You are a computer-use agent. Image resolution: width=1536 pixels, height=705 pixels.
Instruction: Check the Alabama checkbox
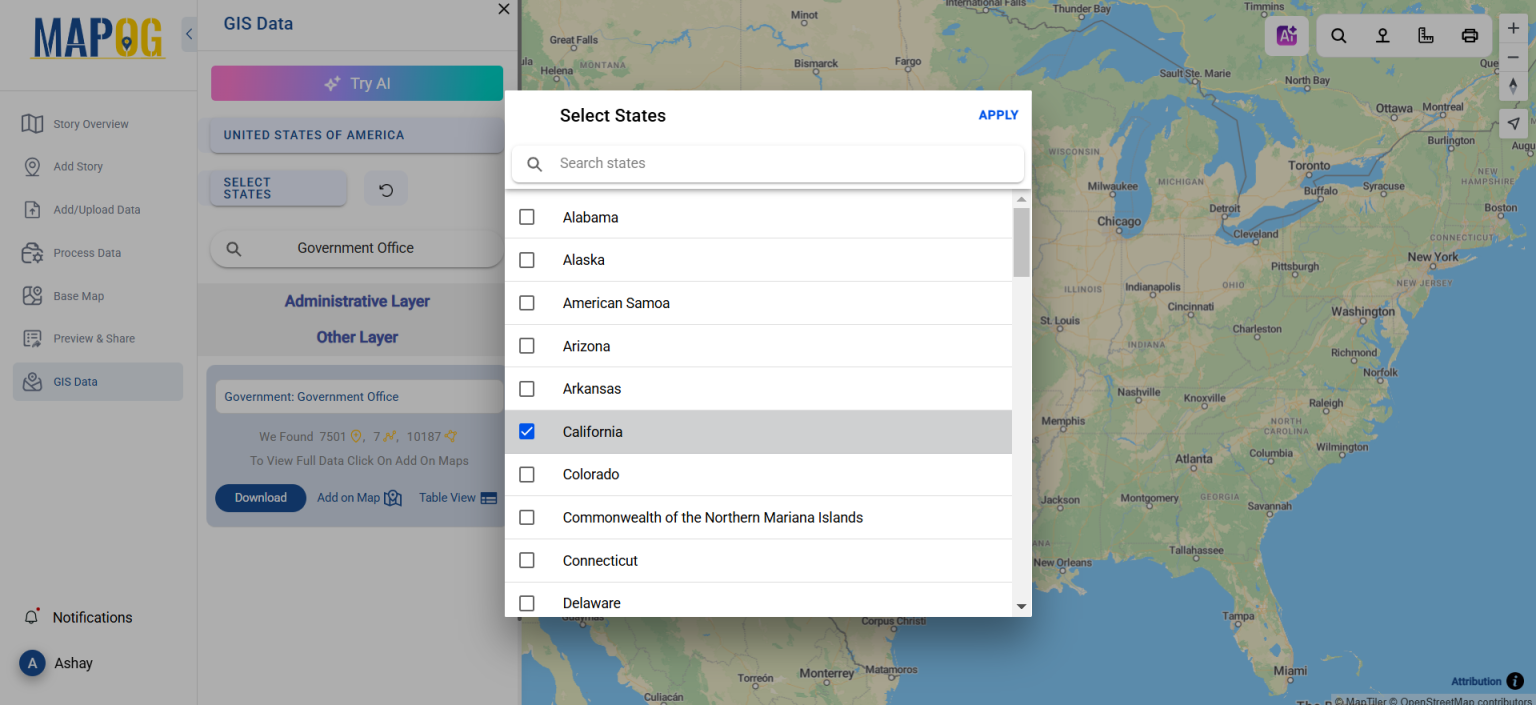527,216
